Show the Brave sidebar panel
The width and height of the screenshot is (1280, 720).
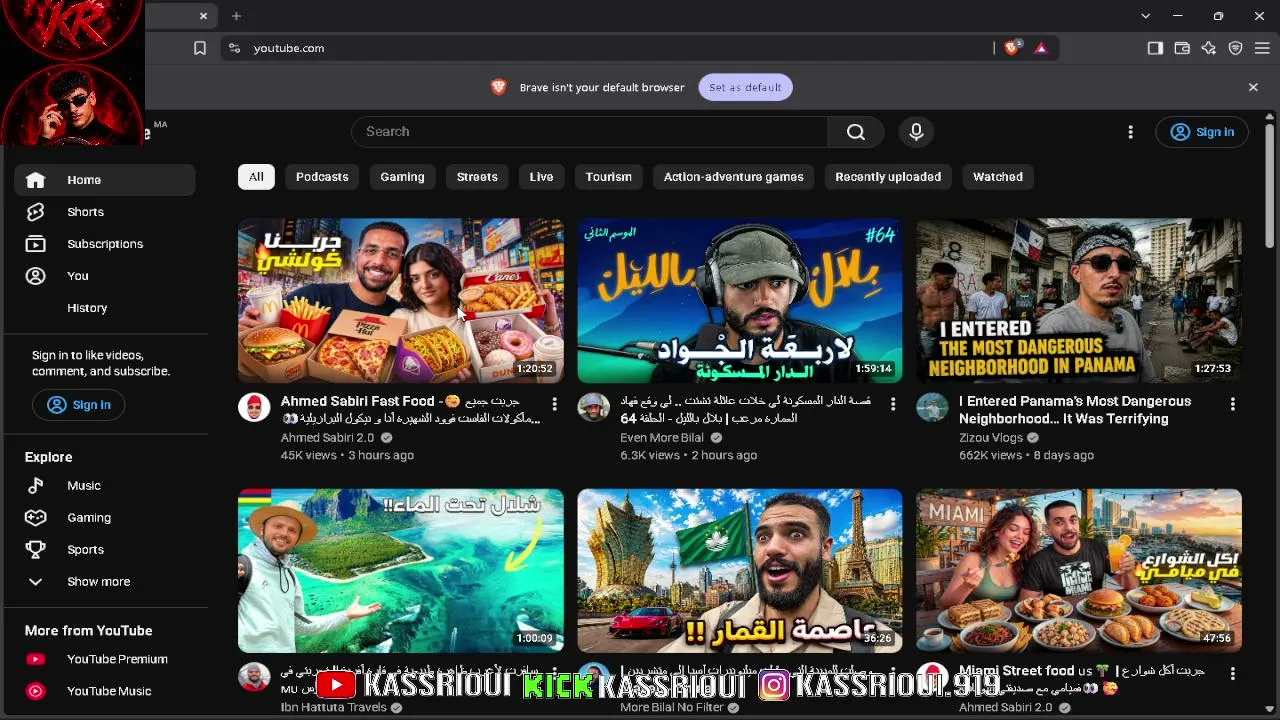1155,48
